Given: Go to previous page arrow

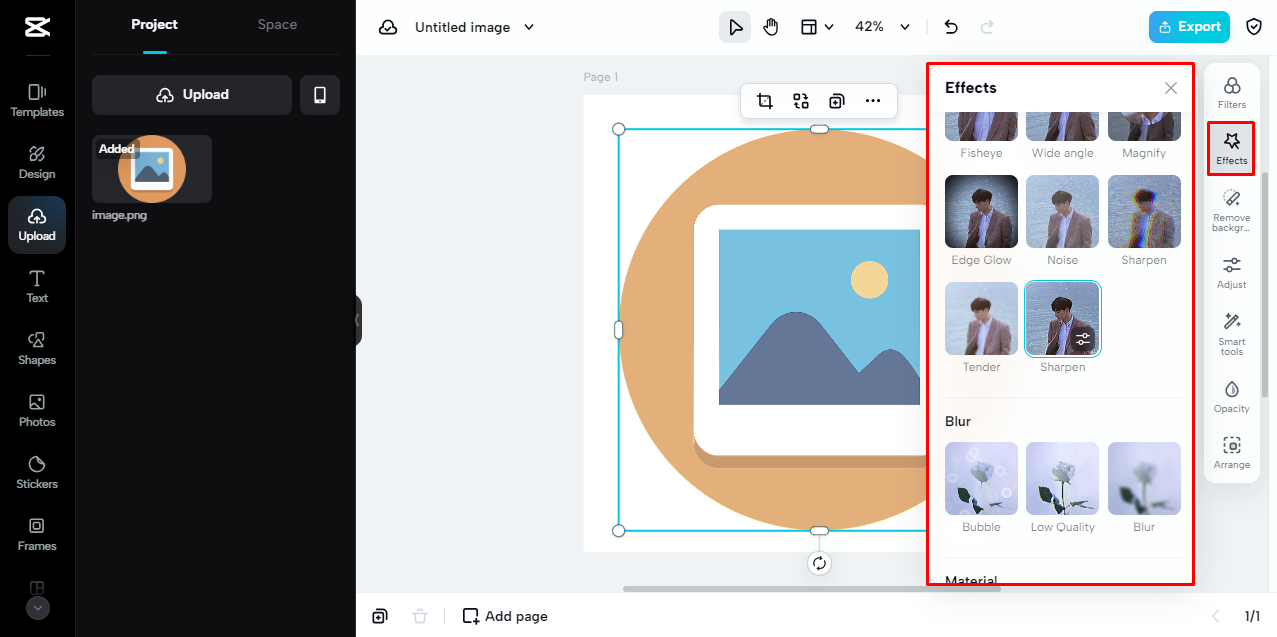Looking at the screenshot, I should tap(1216, 616).
